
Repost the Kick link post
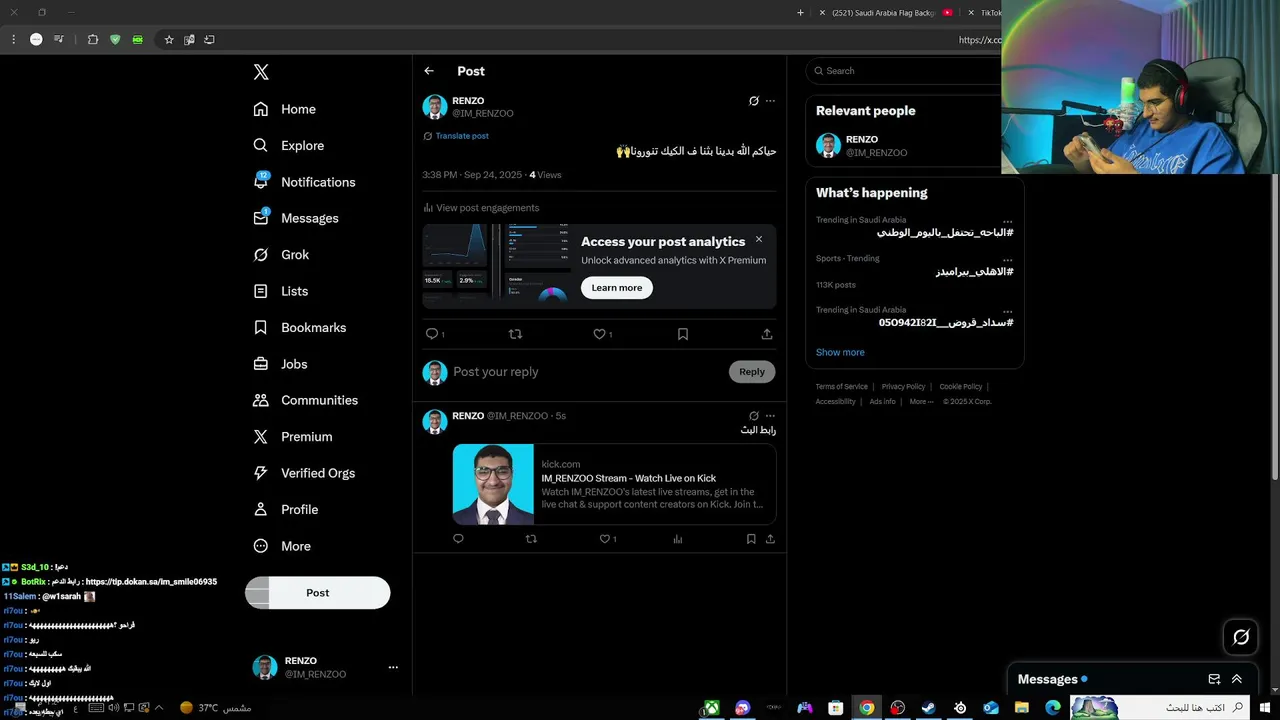531,539
